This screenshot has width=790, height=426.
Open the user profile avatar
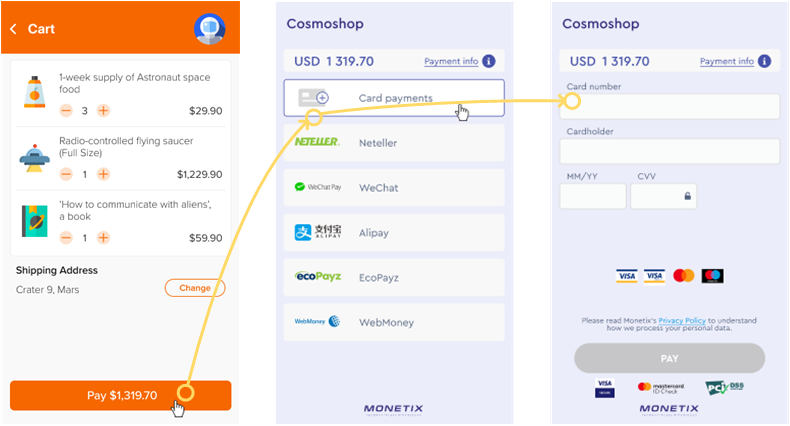point(209,29)
